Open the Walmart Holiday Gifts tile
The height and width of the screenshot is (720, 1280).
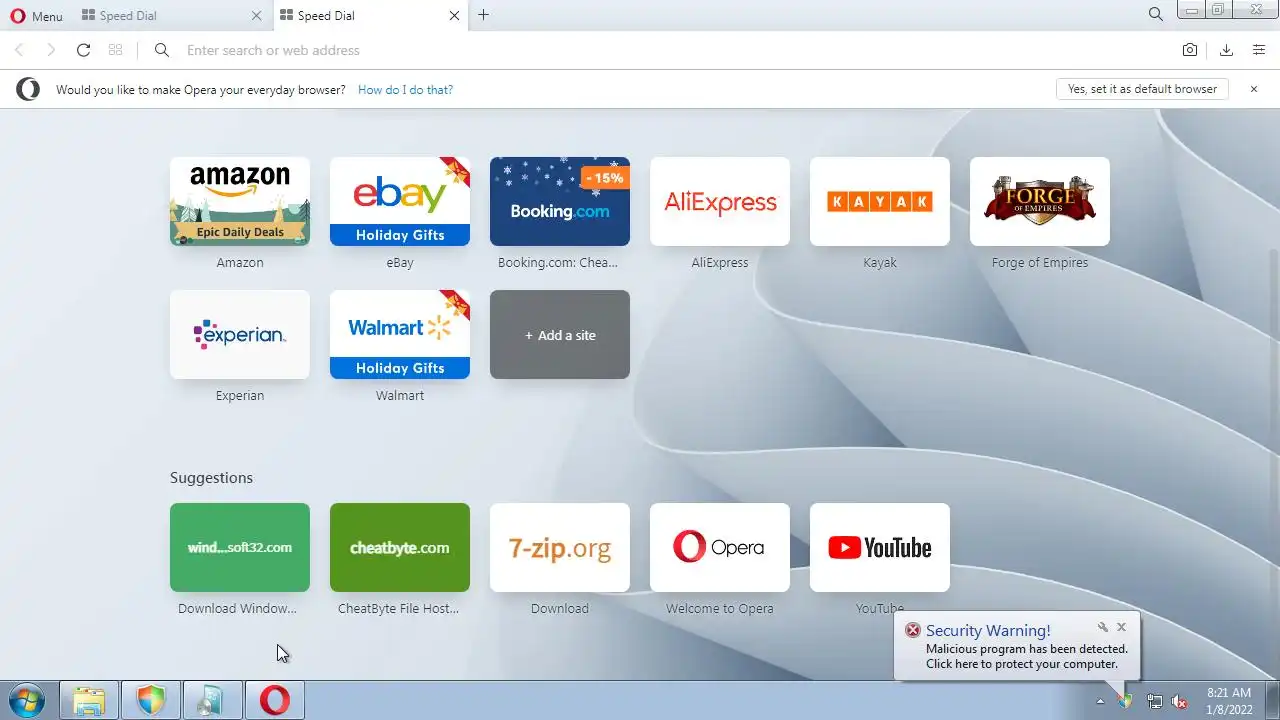[400, 334]
